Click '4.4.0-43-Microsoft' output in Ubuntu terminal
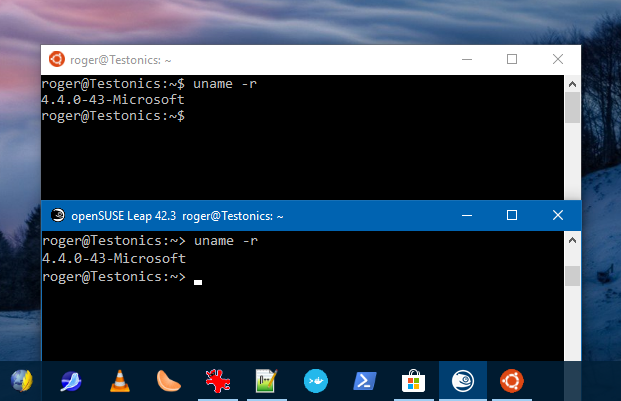 click(x=113, y=100)
